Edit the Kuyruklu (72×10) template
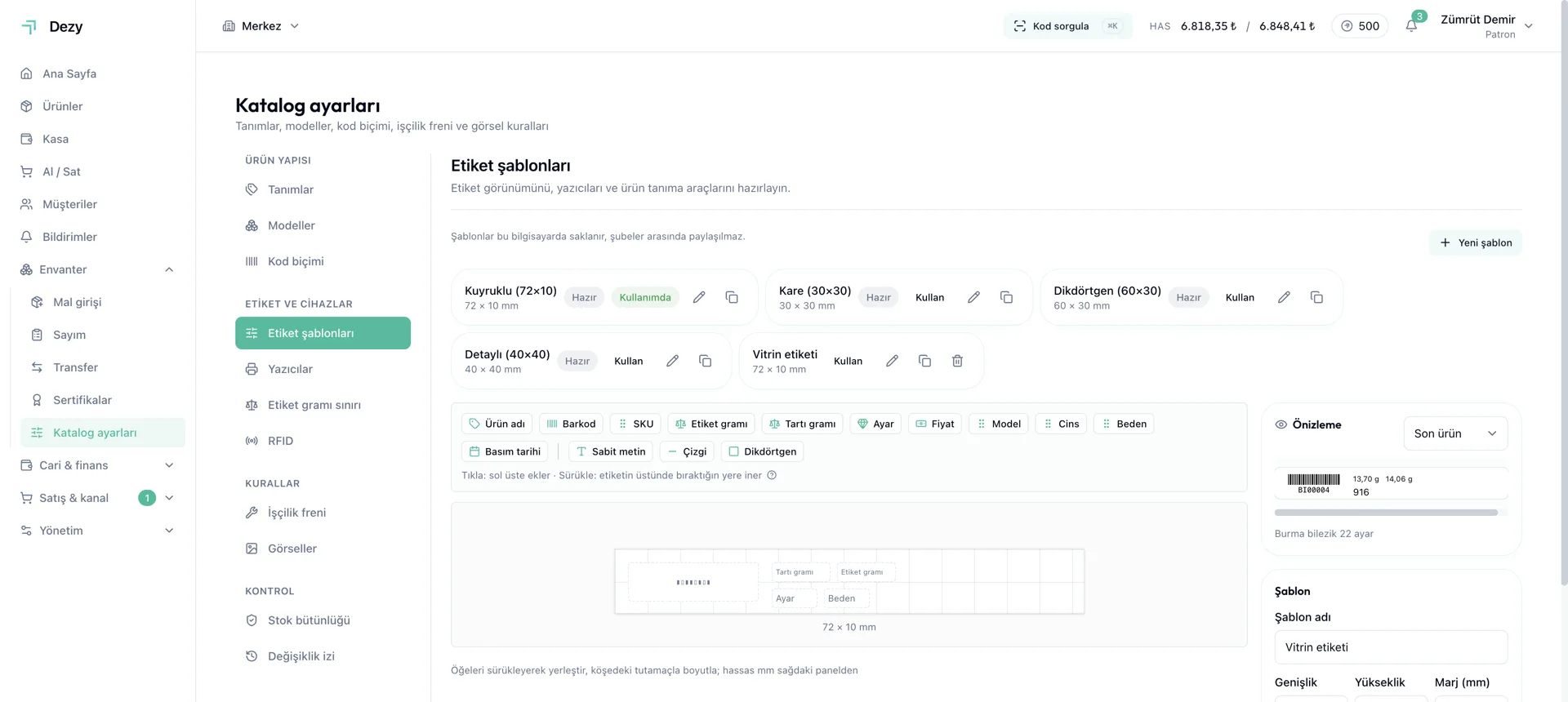The width and height of the screenshot is (1568, 702). [x=699, y=297]
